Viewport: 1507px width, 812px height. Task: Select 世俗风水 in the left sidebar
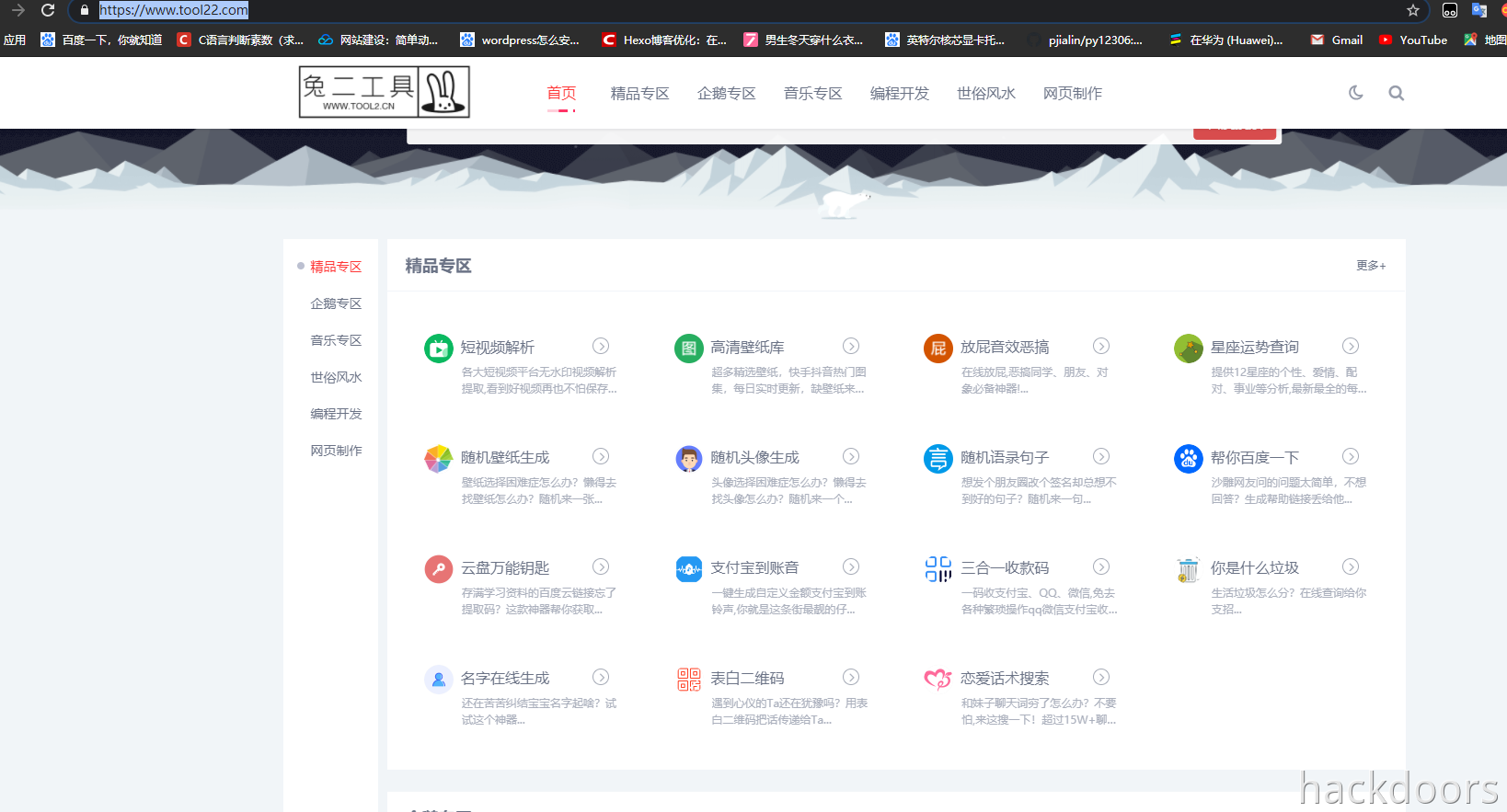pos(336,377)
